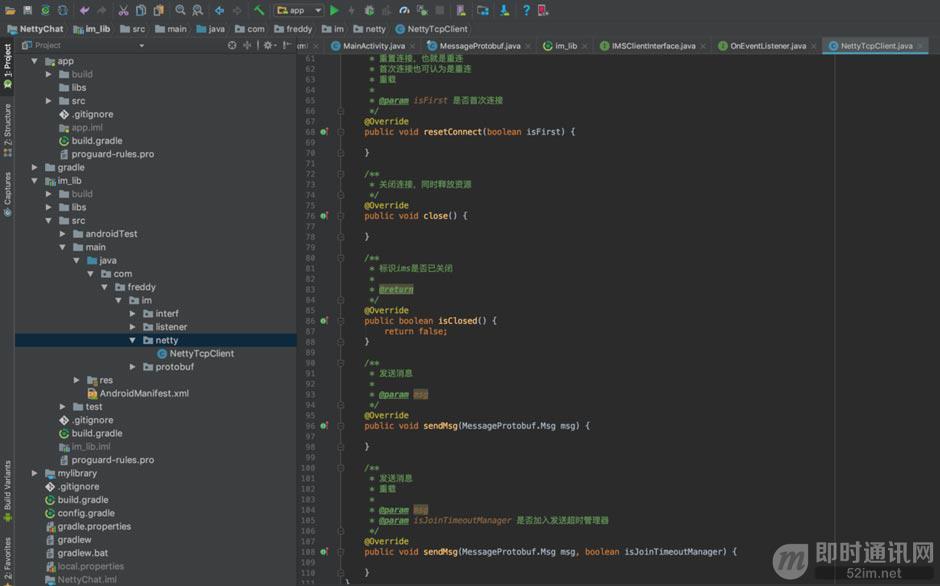Collapse the im_lib module tree node

tap(36, 181)
